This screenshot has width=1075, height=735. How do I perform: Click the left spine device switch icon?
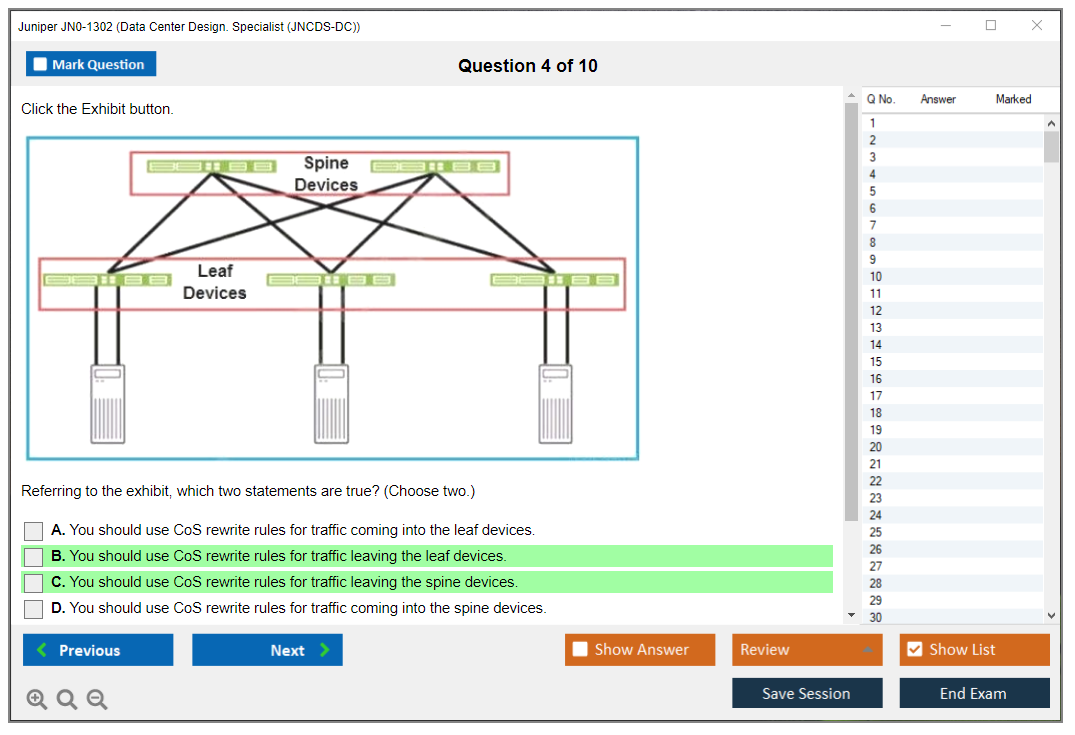(x=212, y=166)
